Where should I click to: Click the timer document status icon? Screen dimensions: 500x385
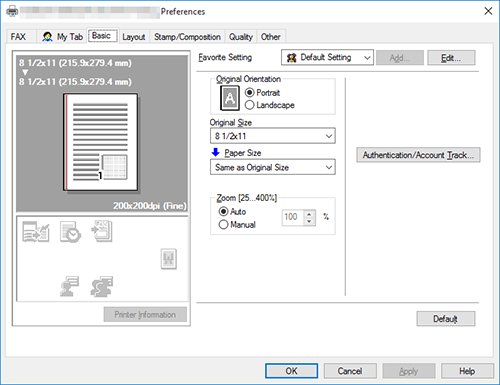click(70, 232)
